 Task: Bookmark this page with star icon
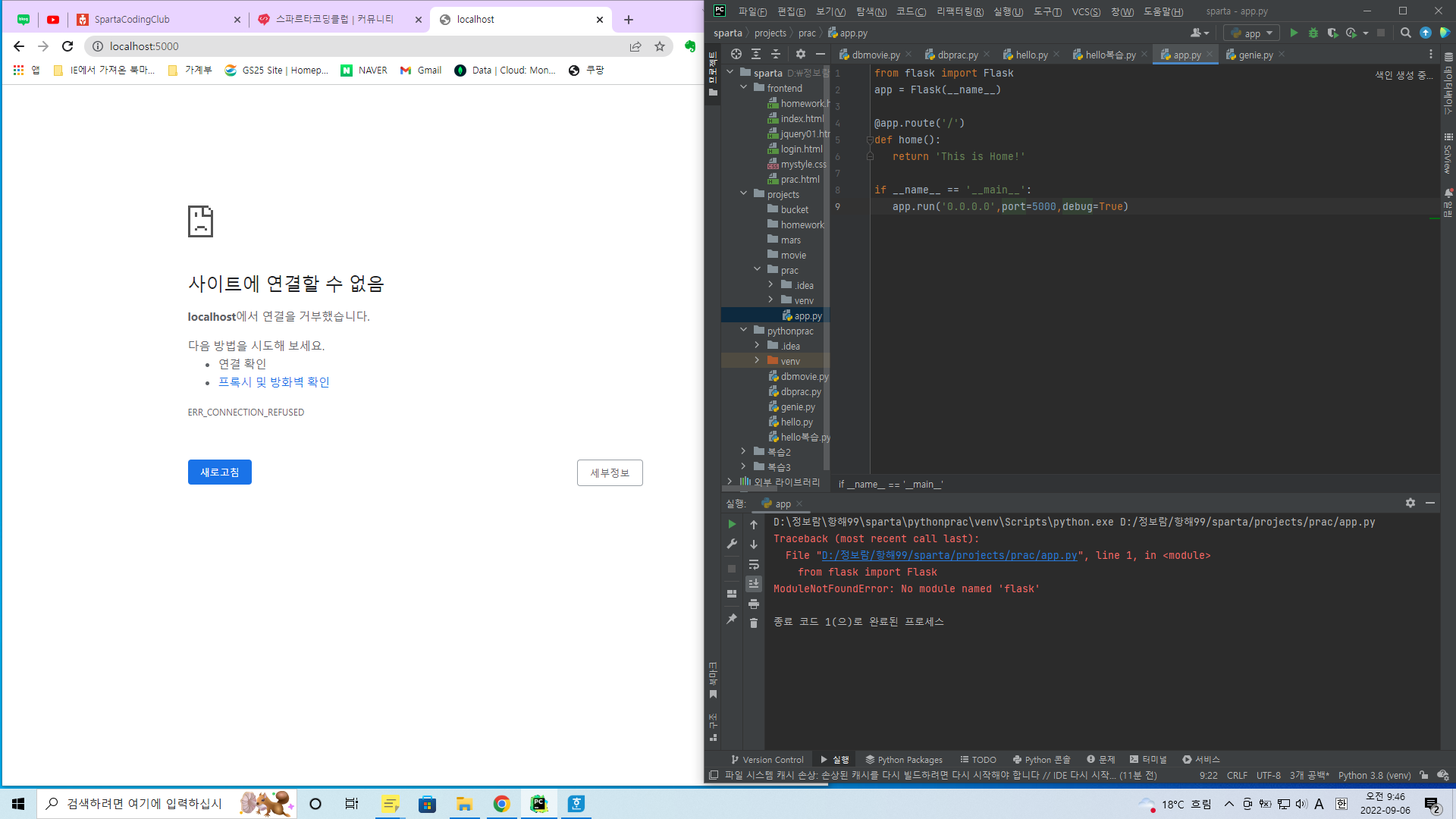(x=660, y=46)
